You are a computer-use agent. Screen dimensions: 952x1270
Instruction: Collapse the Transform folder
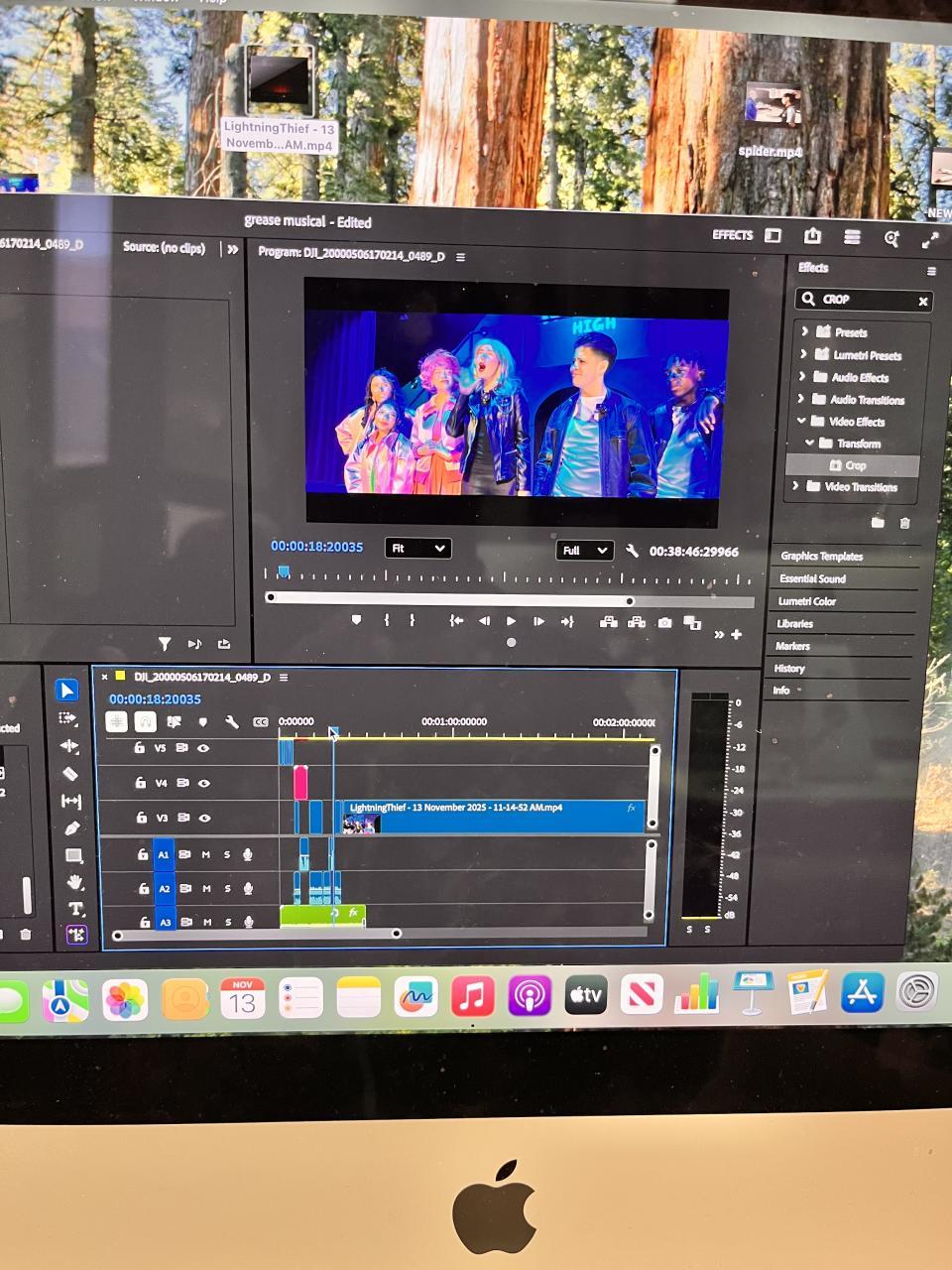point(810,443)
